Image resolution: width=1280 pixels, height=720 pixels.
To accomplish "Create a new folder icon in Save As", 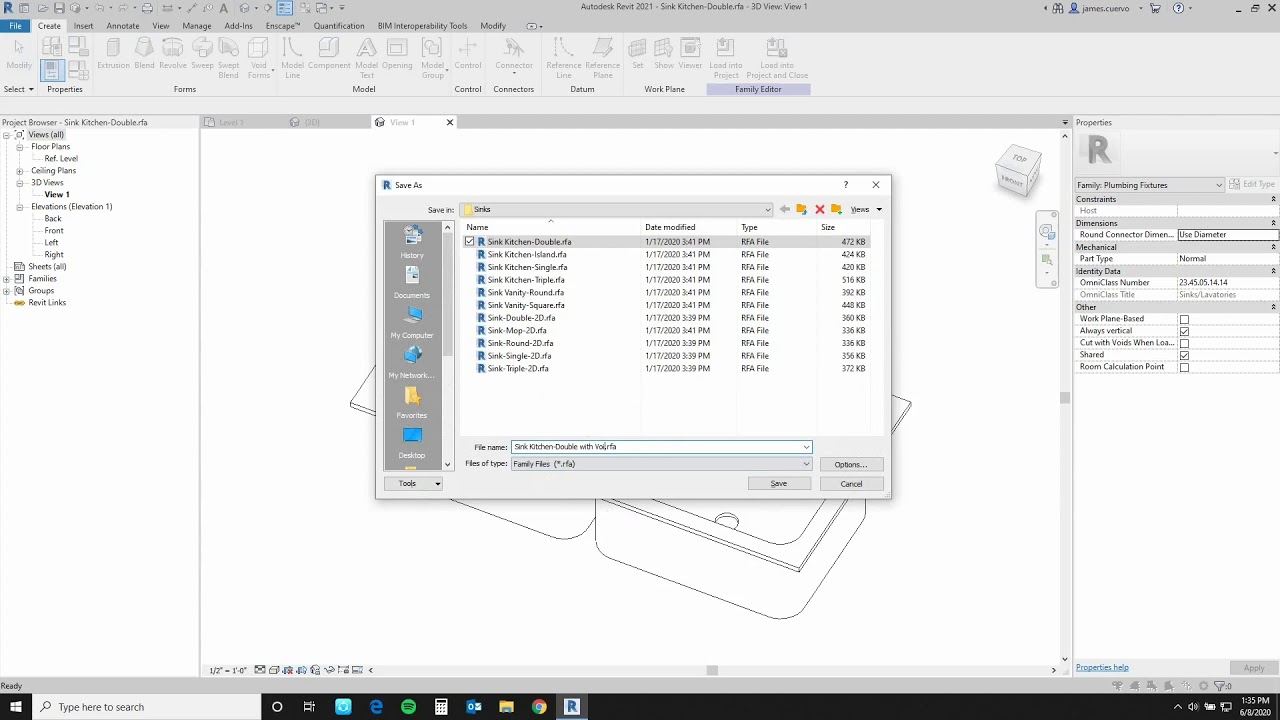I will point(836,209).
